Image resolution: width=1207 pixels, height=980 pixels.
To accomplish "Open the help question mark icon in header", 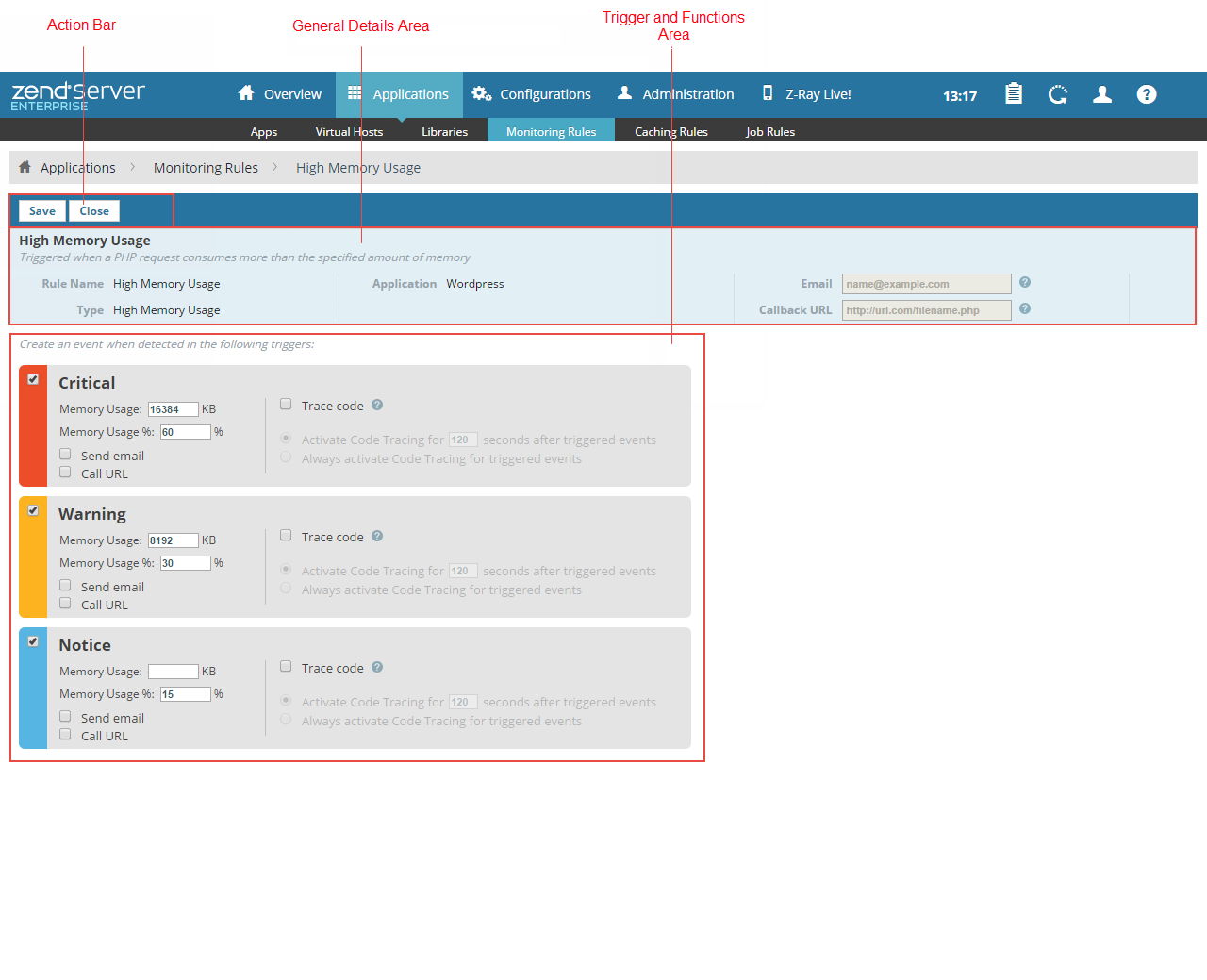I will tap(1147, 94).
